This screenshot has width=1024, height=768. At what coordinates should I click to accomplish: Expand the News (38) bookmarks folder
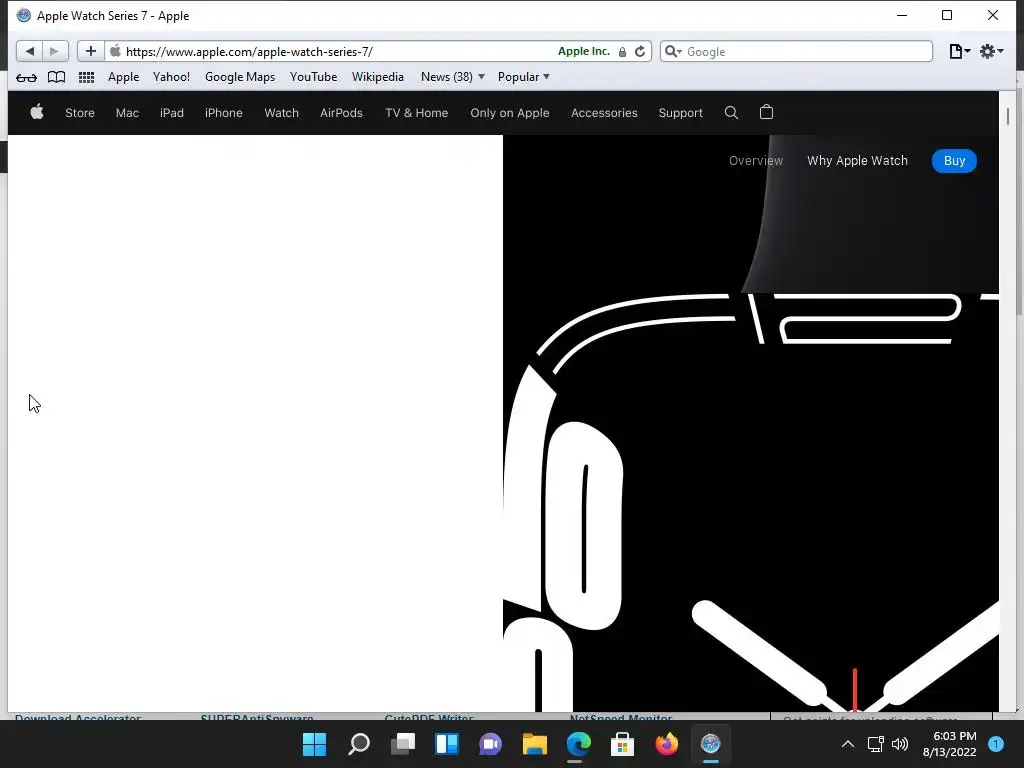[x=453, y=77]
